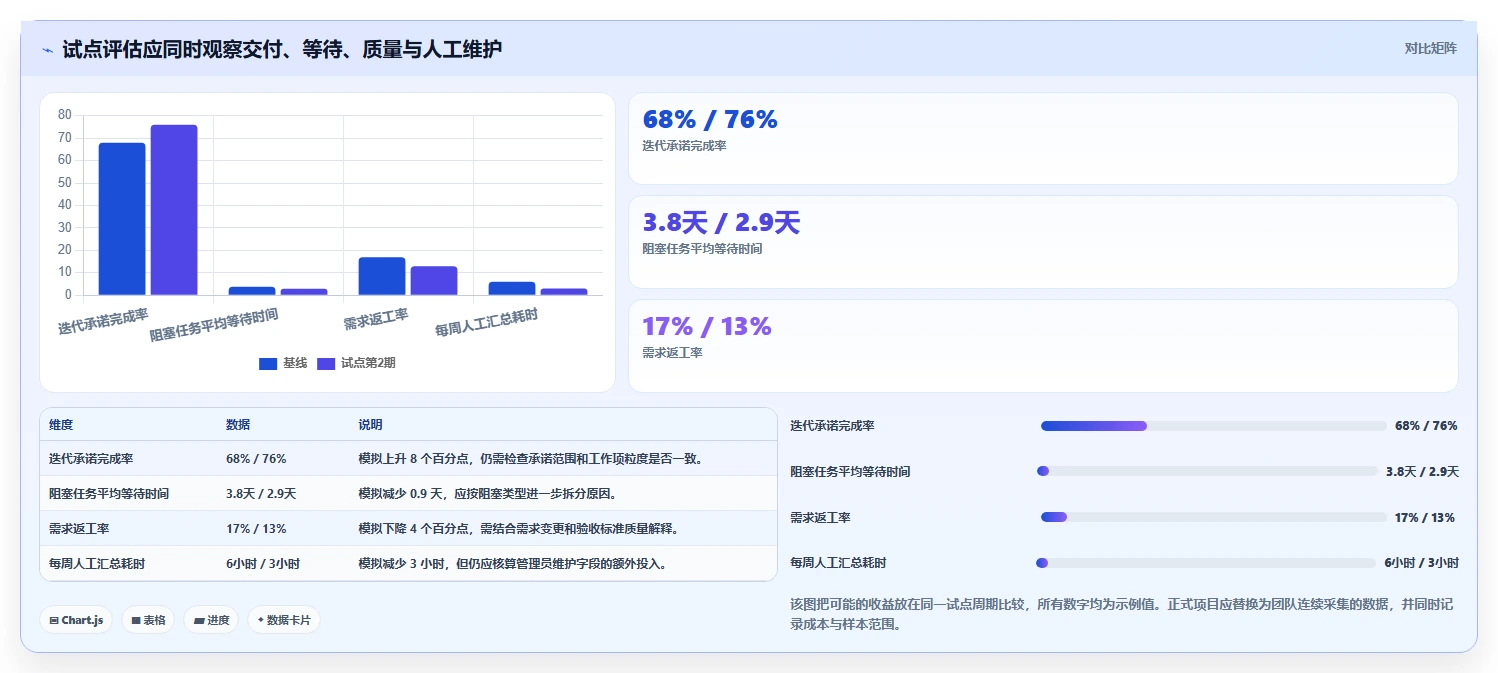Select the 表格 chip
This screenshot has height=673, width=1498.
[x=148, y=620]
